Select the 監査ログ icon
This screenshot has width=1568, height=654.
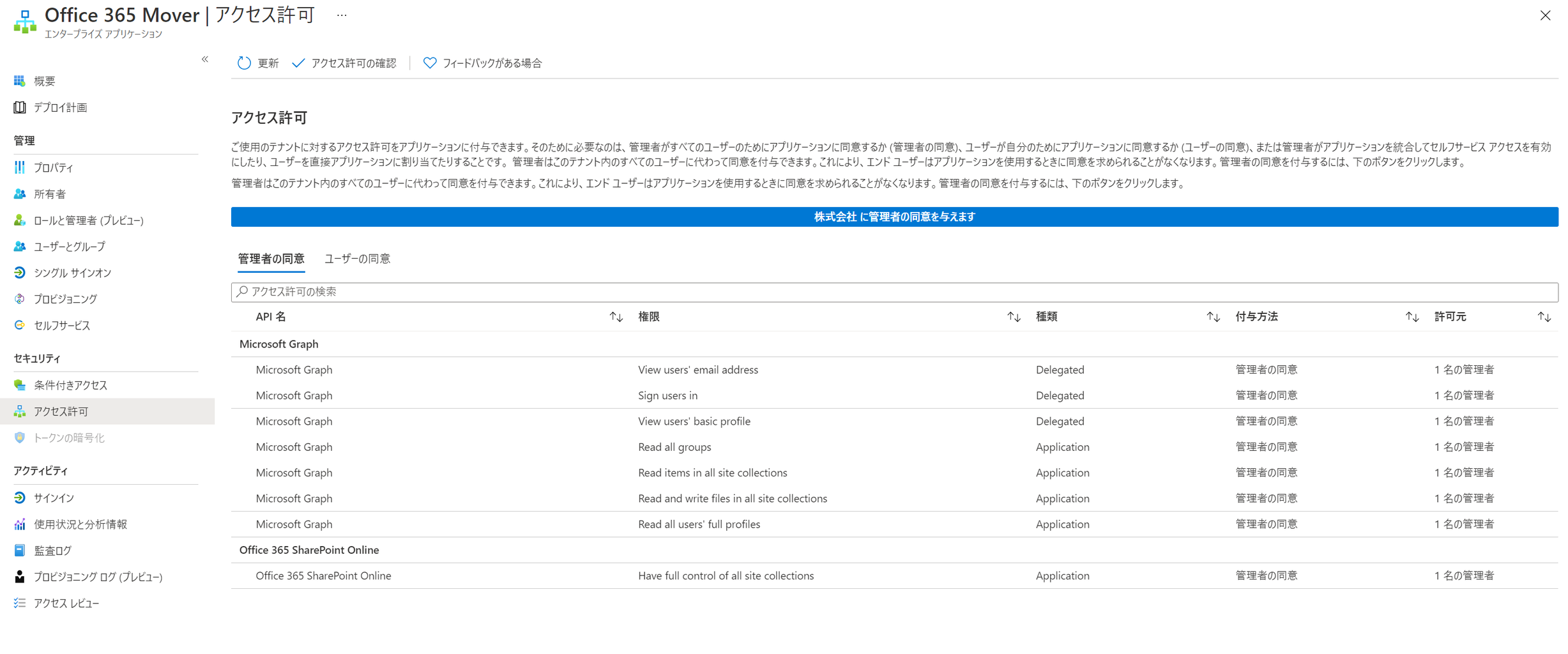click(x=20, y=551)
